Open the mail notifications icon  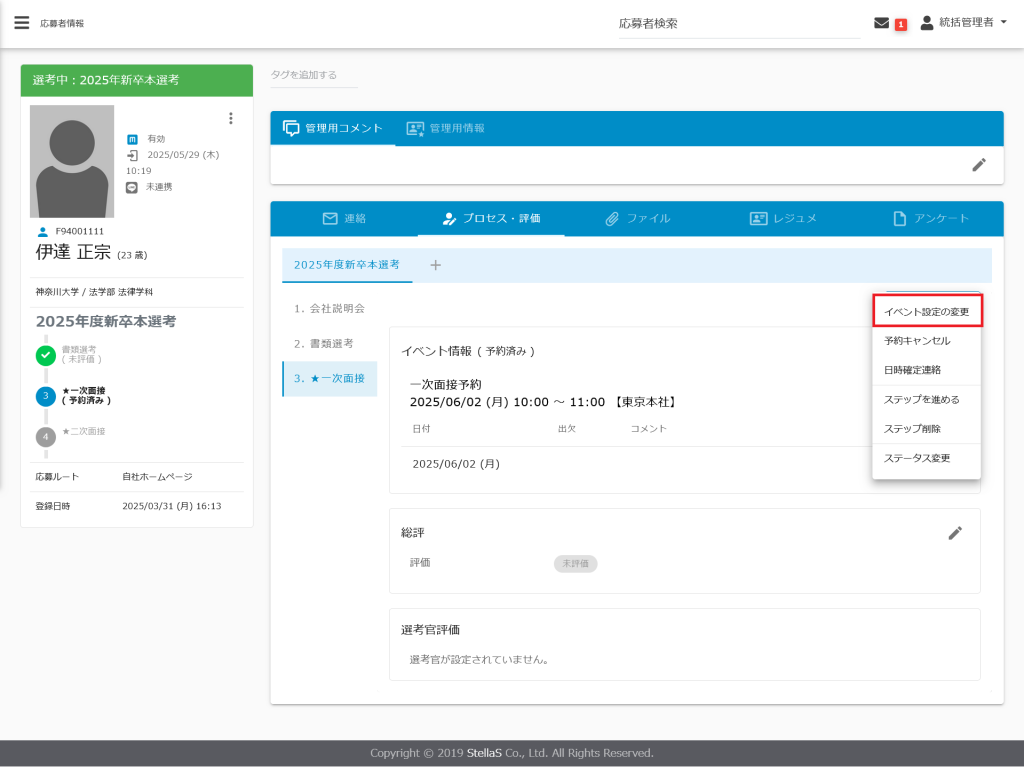click(881, 23)
